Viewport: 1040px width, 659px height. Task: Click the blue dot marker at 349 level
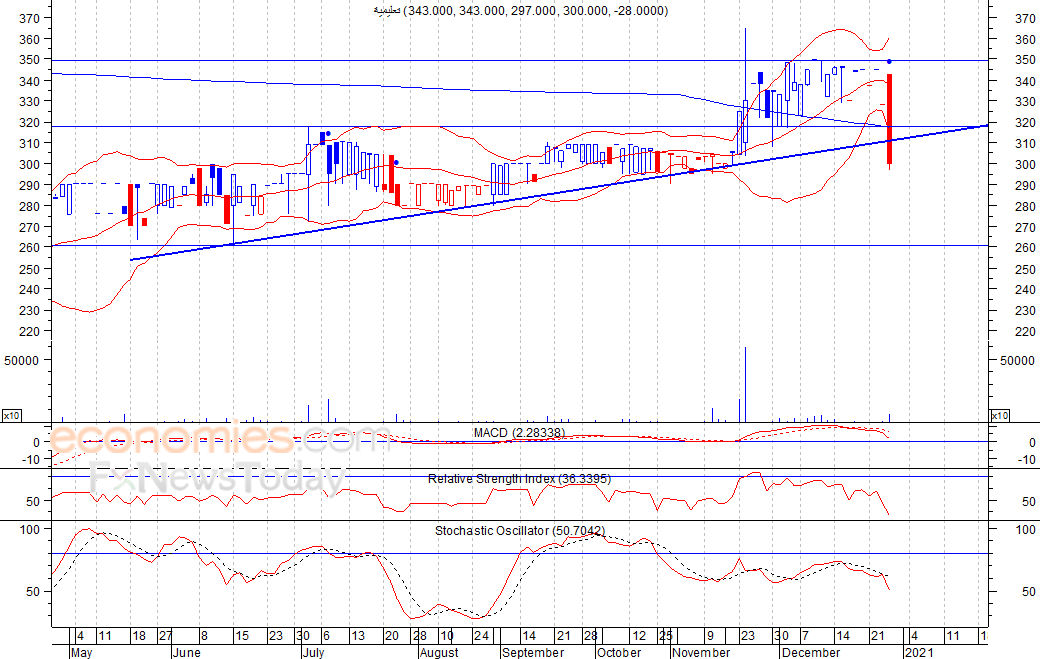pos(889,62)
